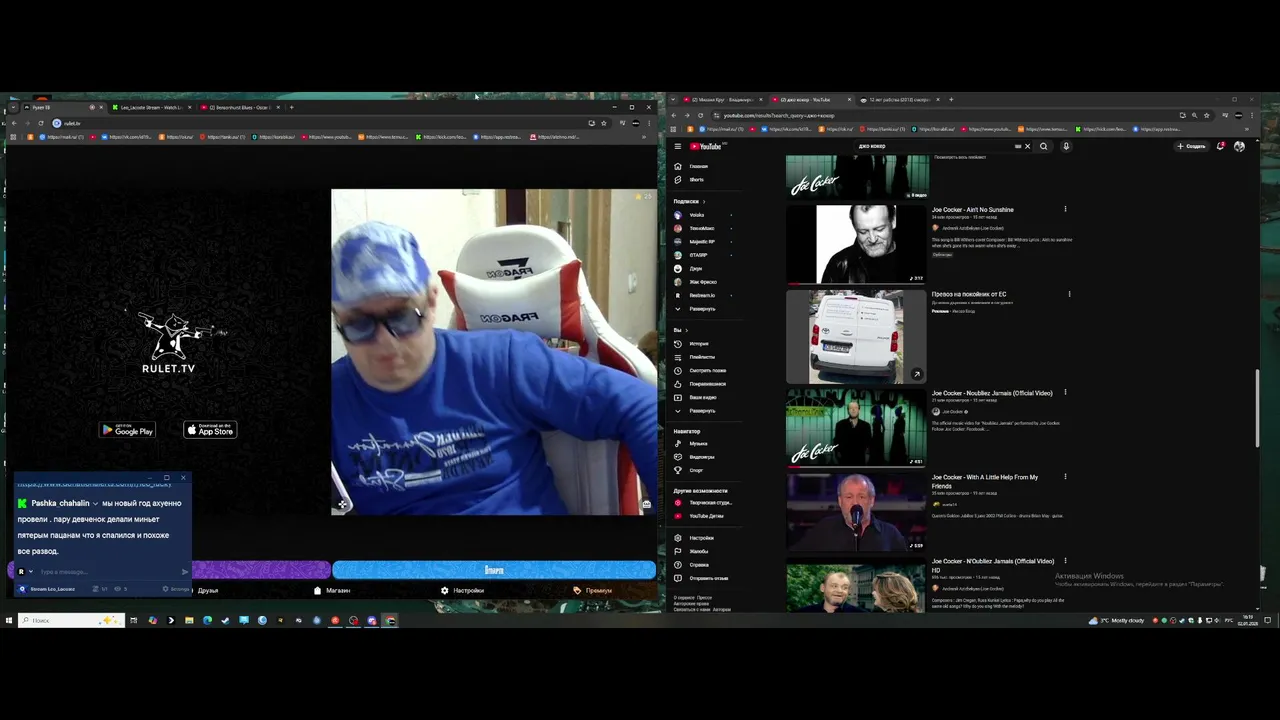Click the YouTube search input field
Viewport: 1280px width, 720px height.
935,146
